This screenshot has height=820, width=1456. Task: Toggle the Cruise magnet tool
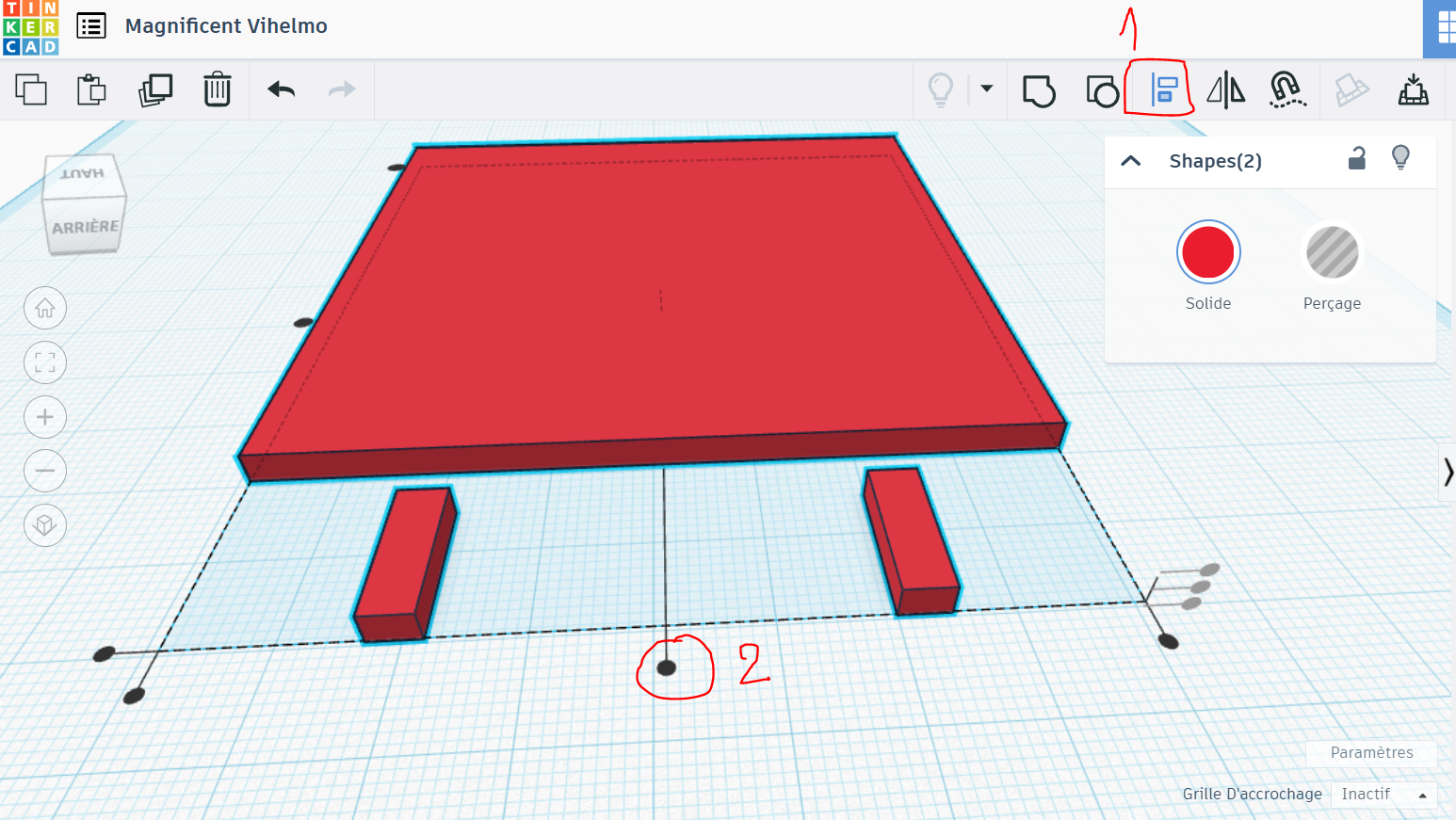1287,90
